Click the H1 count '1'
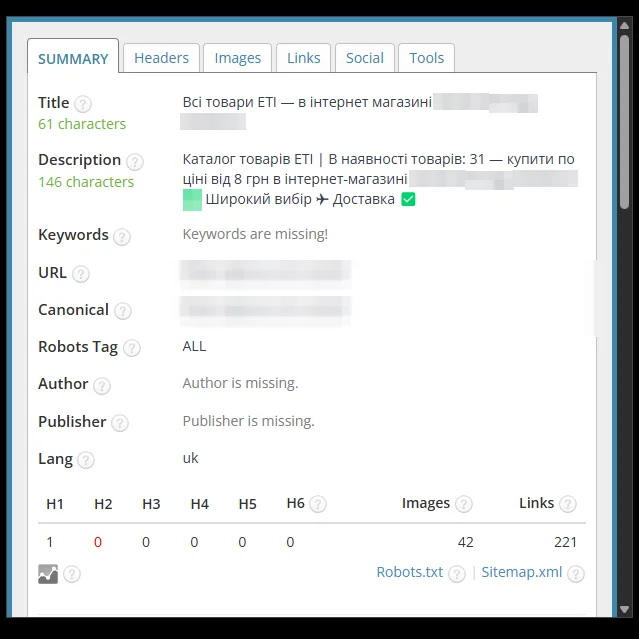 click(x=50, y=542)
